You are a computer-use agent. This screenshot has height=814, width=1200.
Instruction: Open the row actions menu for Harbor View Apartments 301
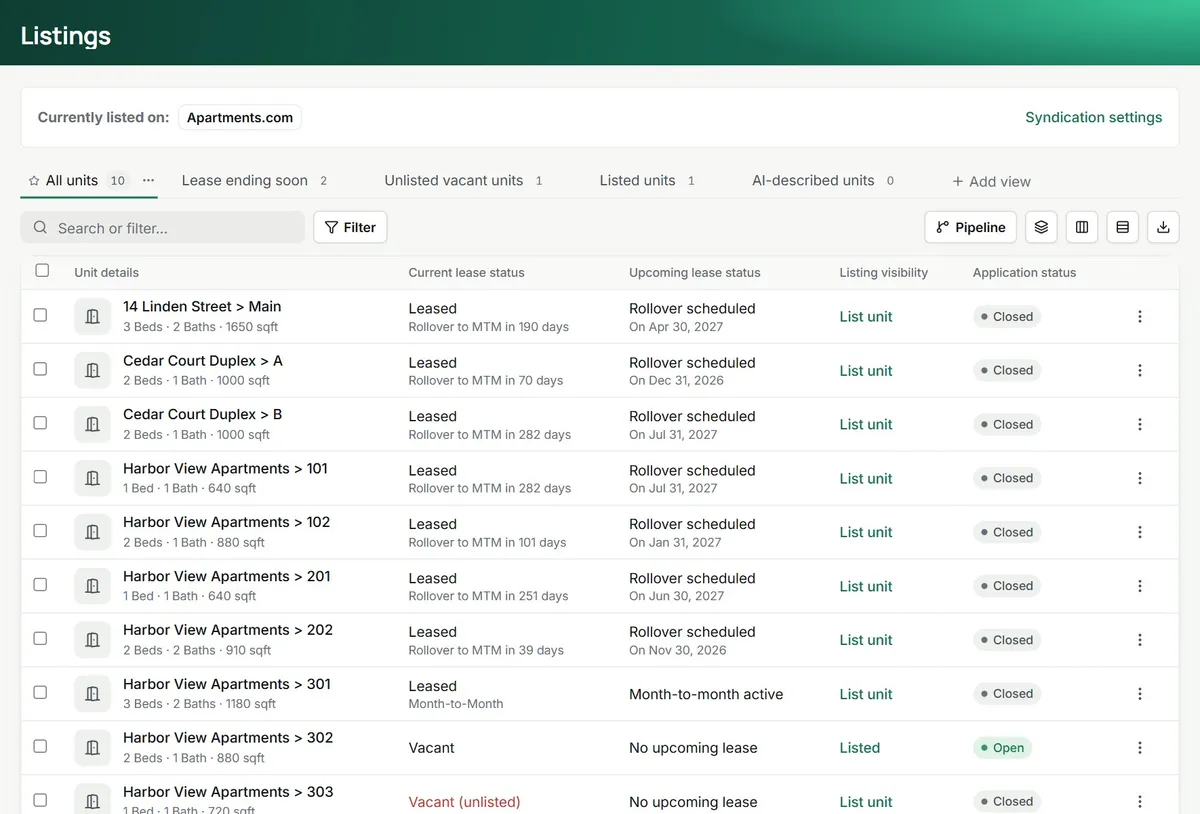pos(1140,694)
